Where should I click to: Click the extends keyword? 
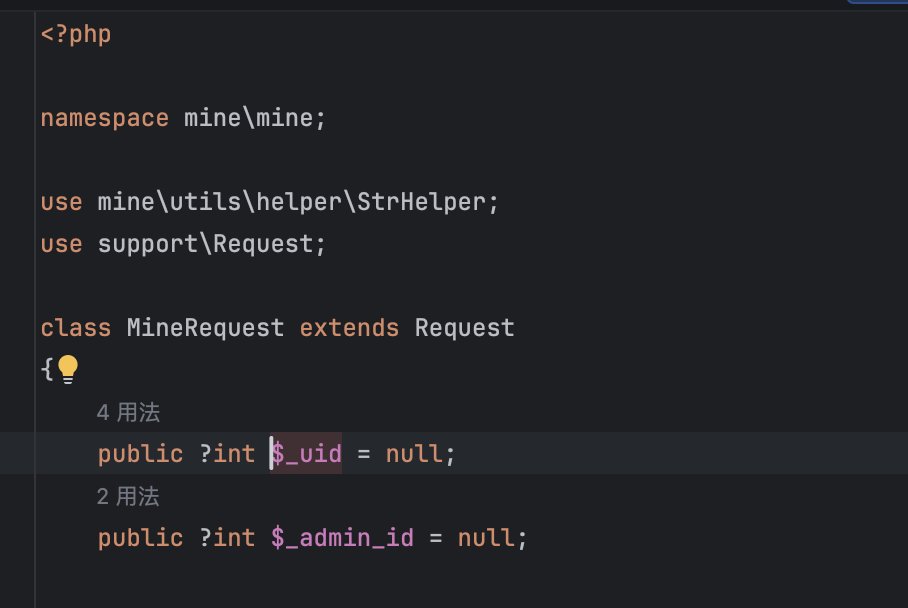[x=349, y=328]
